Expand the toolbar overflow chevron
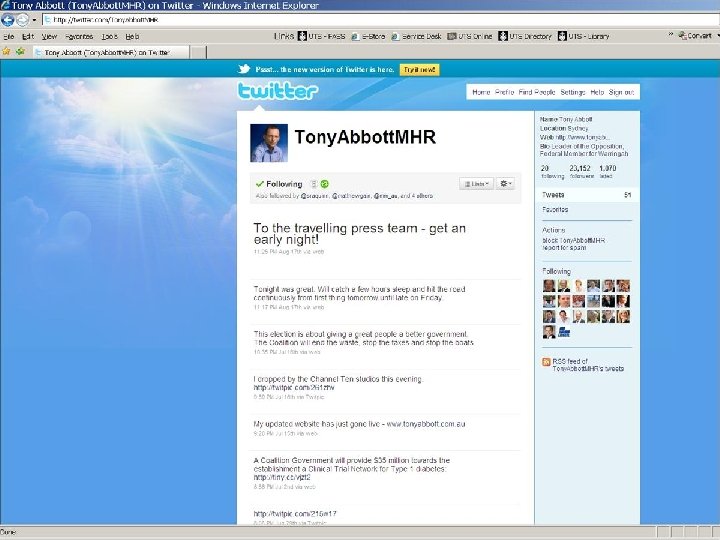 670,34
